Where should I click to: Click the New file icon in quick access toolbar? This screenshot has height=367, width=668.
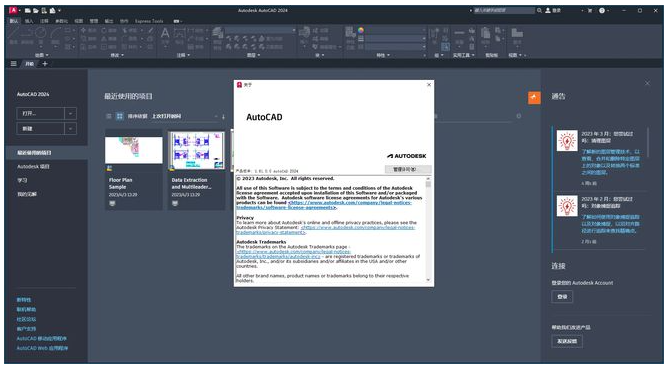click(x=27, y=11)
